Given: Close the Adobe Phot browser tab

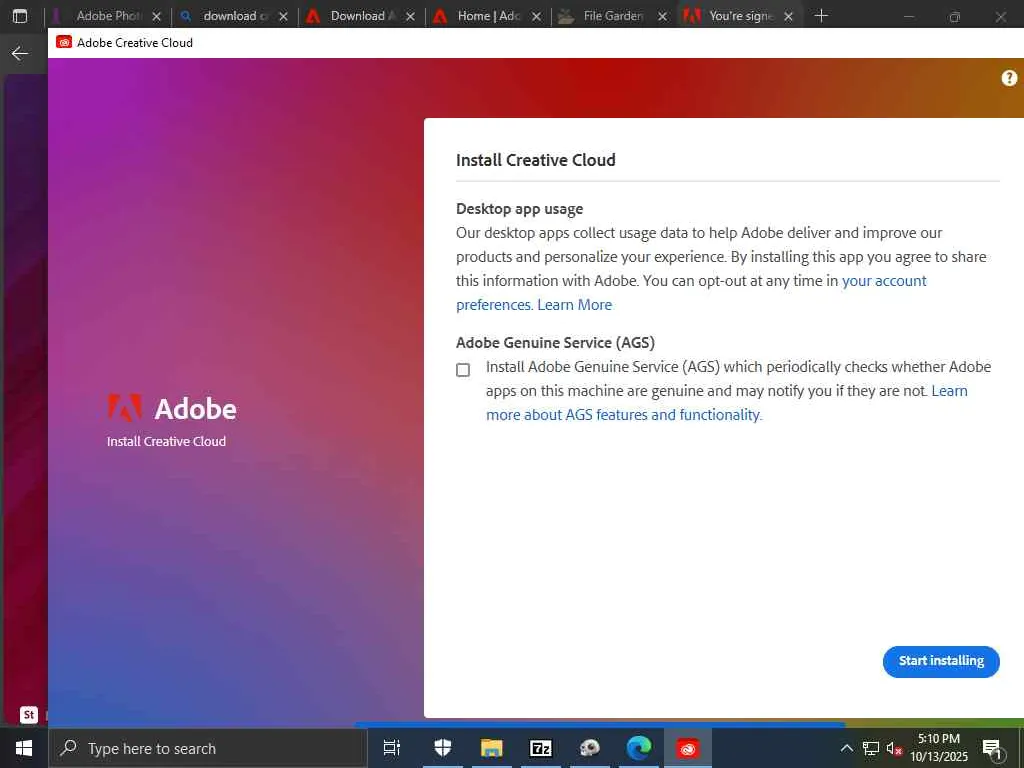Looking at the screenshot, I should pos(157,17).
